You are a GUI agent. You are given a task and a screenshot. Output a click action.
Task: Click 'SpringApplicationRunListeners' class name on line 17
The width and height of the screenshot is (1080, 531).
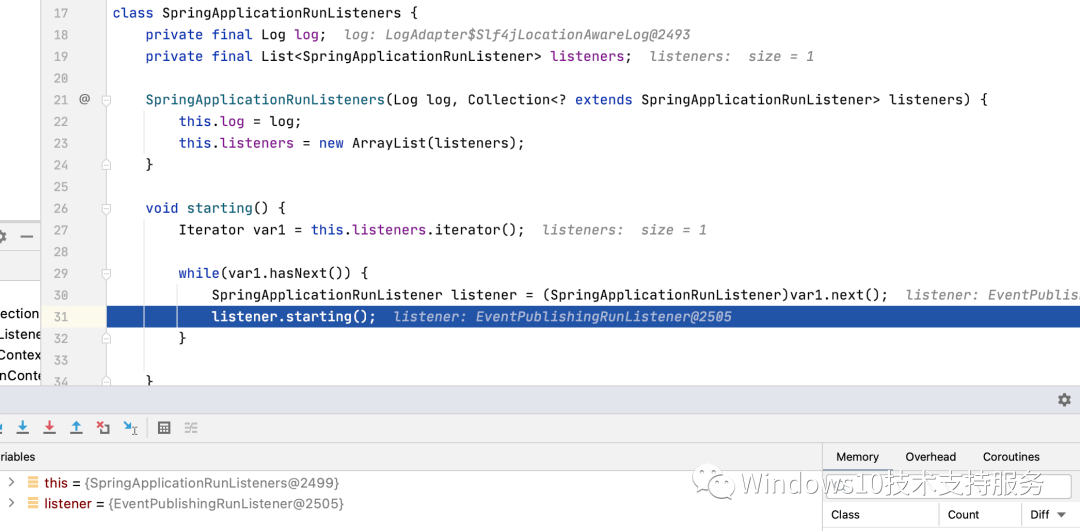click(x=282, y=13)
